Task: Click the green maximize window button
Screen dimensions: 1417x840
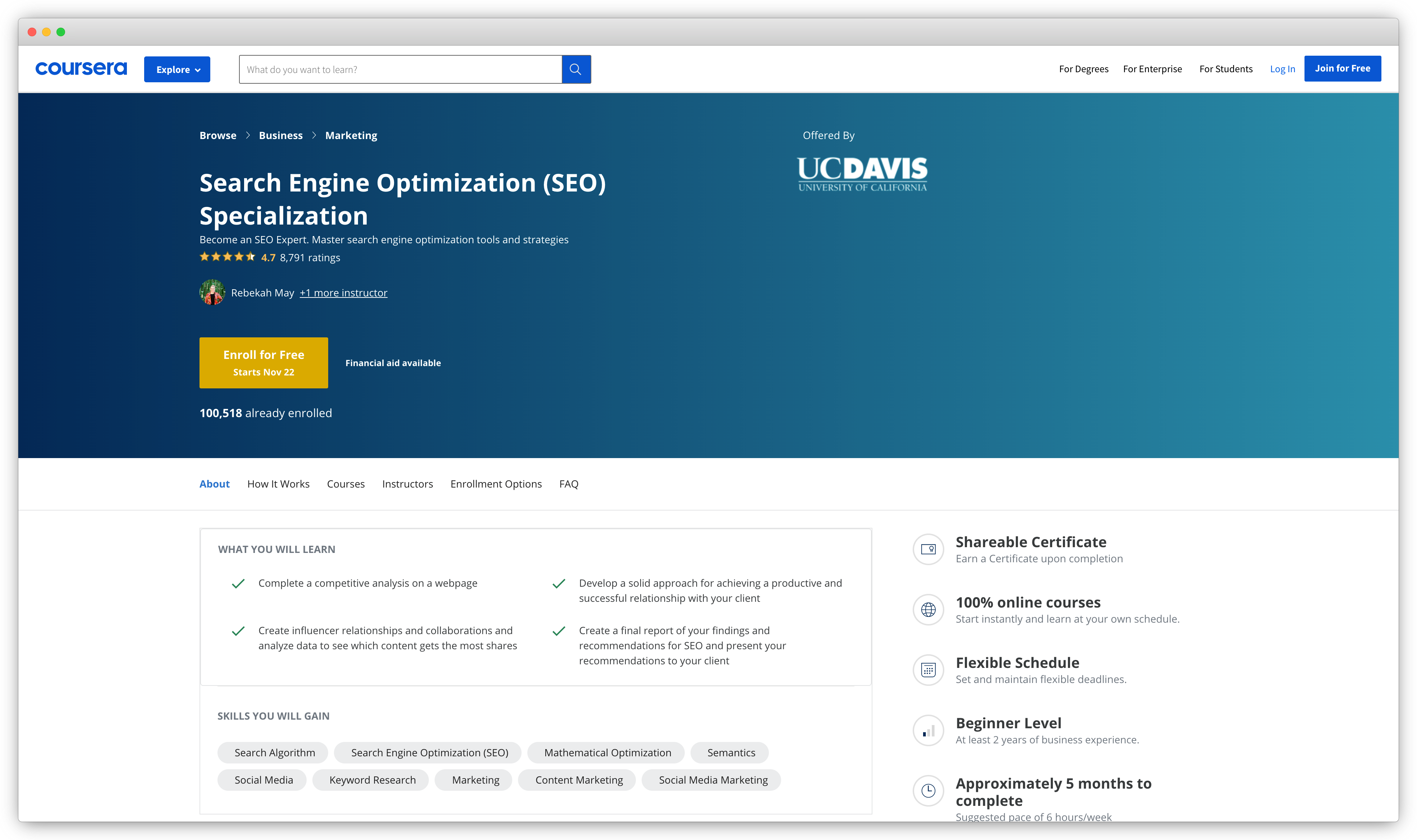Action: (x=61, y=32)
